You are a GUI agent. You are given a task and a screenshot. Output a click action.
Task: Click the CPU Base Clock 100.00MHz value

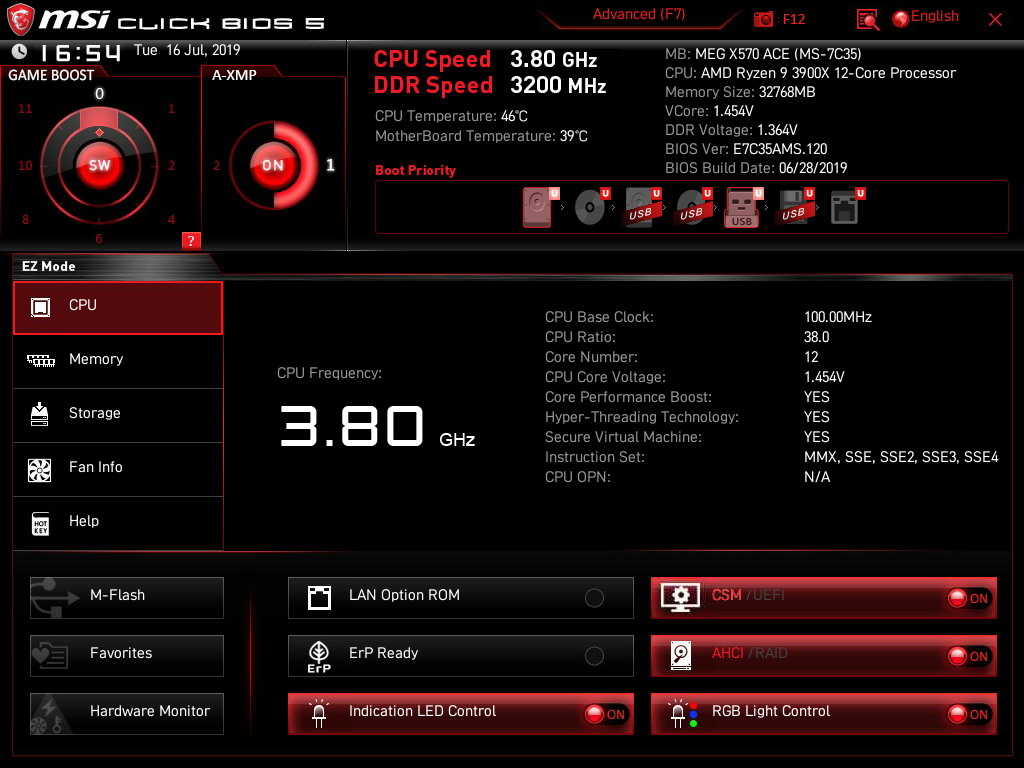pyautogui.click(x=838, y=317)
